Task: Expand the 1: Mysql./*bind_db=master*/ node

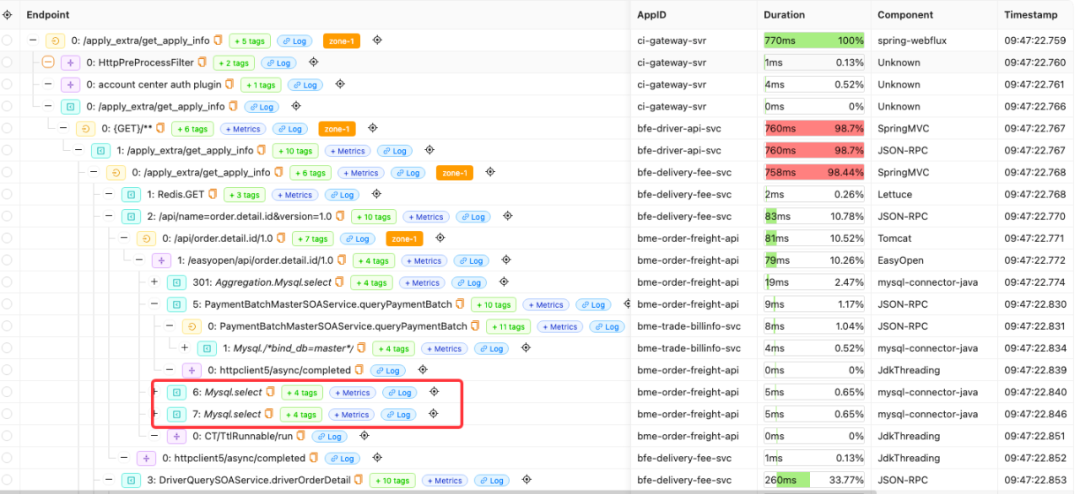Action: click(x=185, y=348)
